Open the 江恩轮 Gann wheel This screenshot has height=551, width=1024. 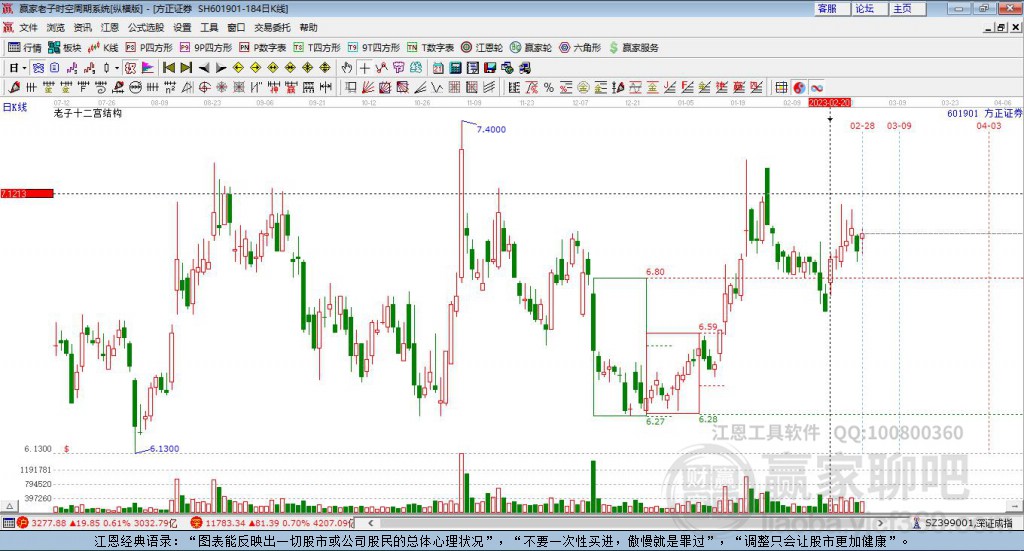point(482,48)
